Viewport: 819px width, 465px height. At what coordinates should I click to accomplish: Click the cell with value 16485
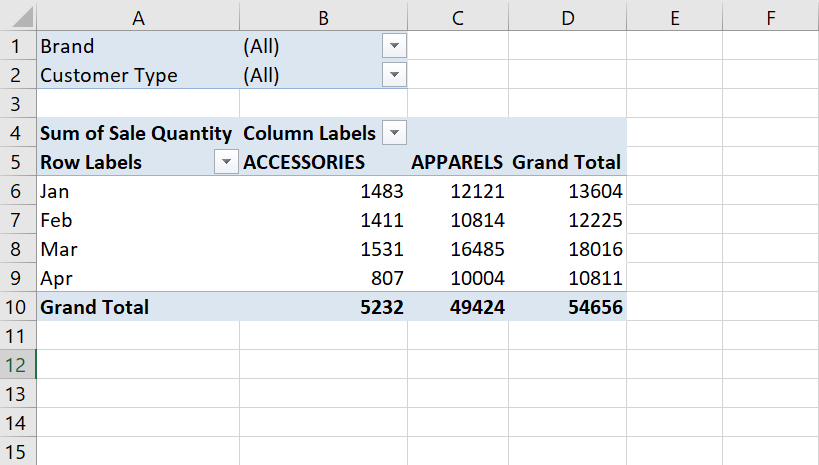458,249
